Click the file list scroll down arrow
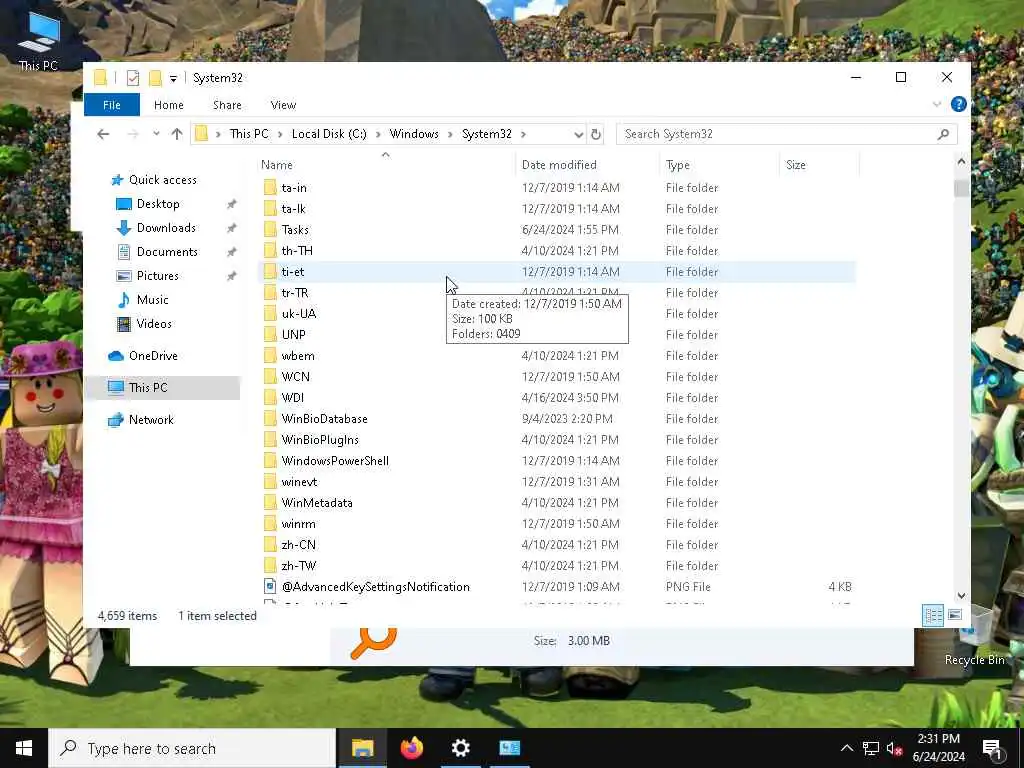 961,596
